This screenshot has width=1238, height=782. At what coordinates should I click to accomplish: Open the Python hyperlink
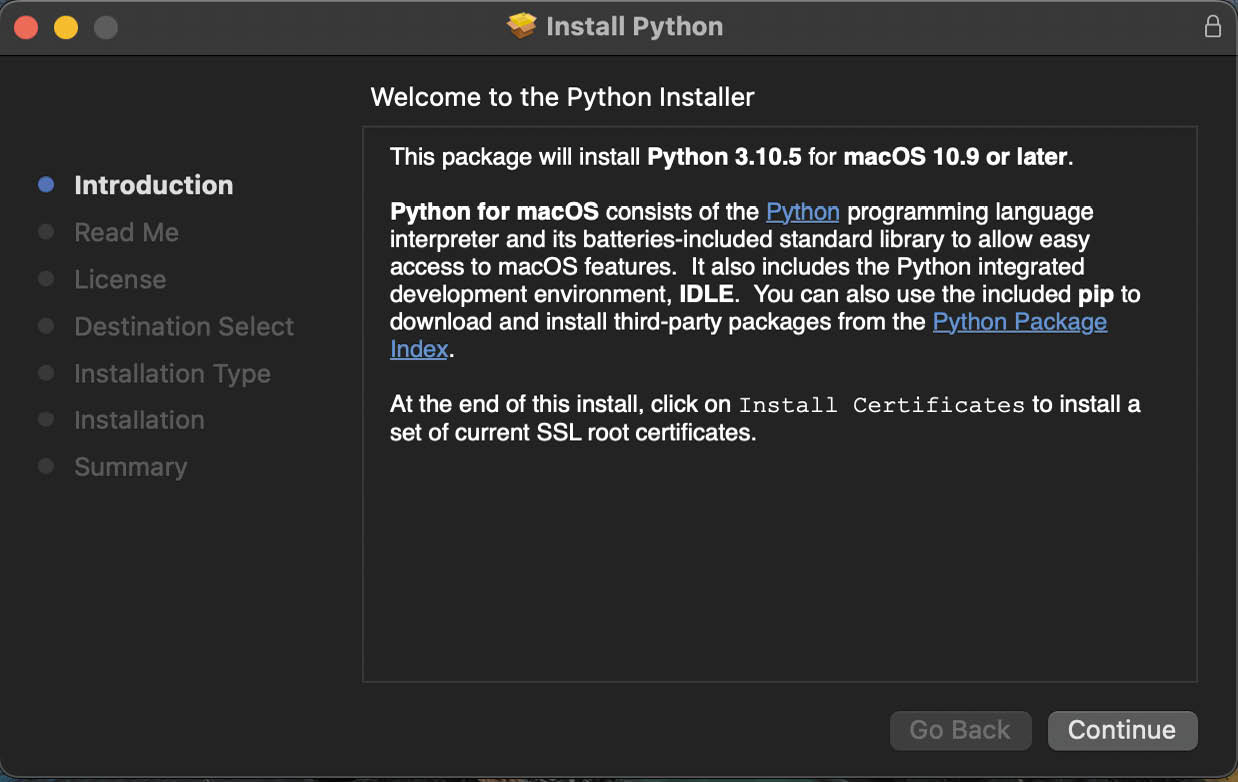pyautogui.click(x=802, y=212)
